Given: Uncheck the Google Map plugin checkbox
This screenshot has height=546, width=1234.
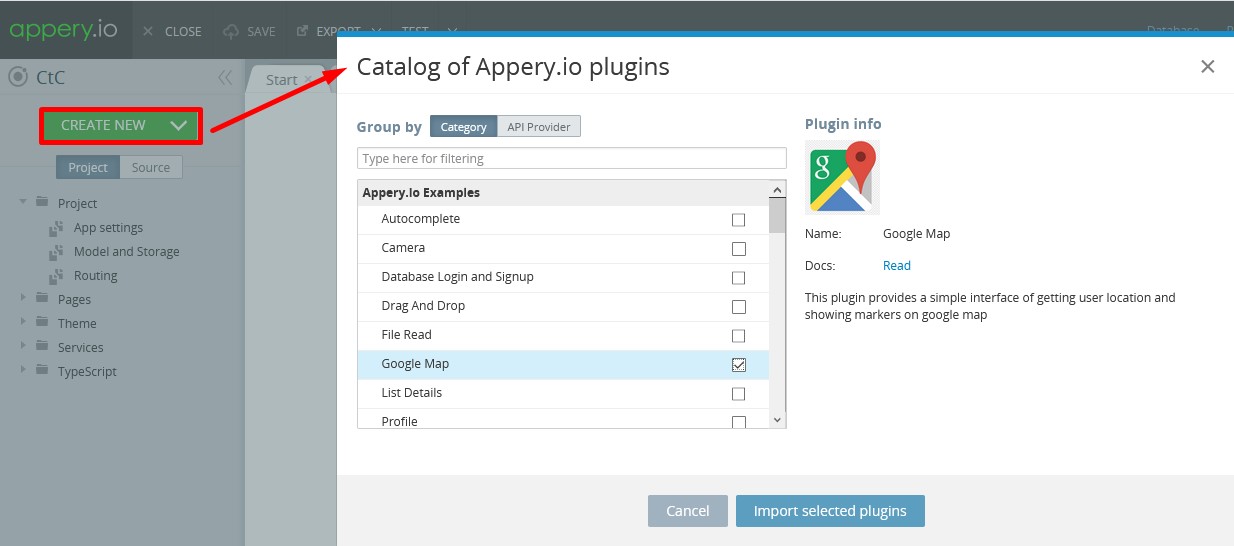Looking at the screenshot, I should [x=739, y=365].
